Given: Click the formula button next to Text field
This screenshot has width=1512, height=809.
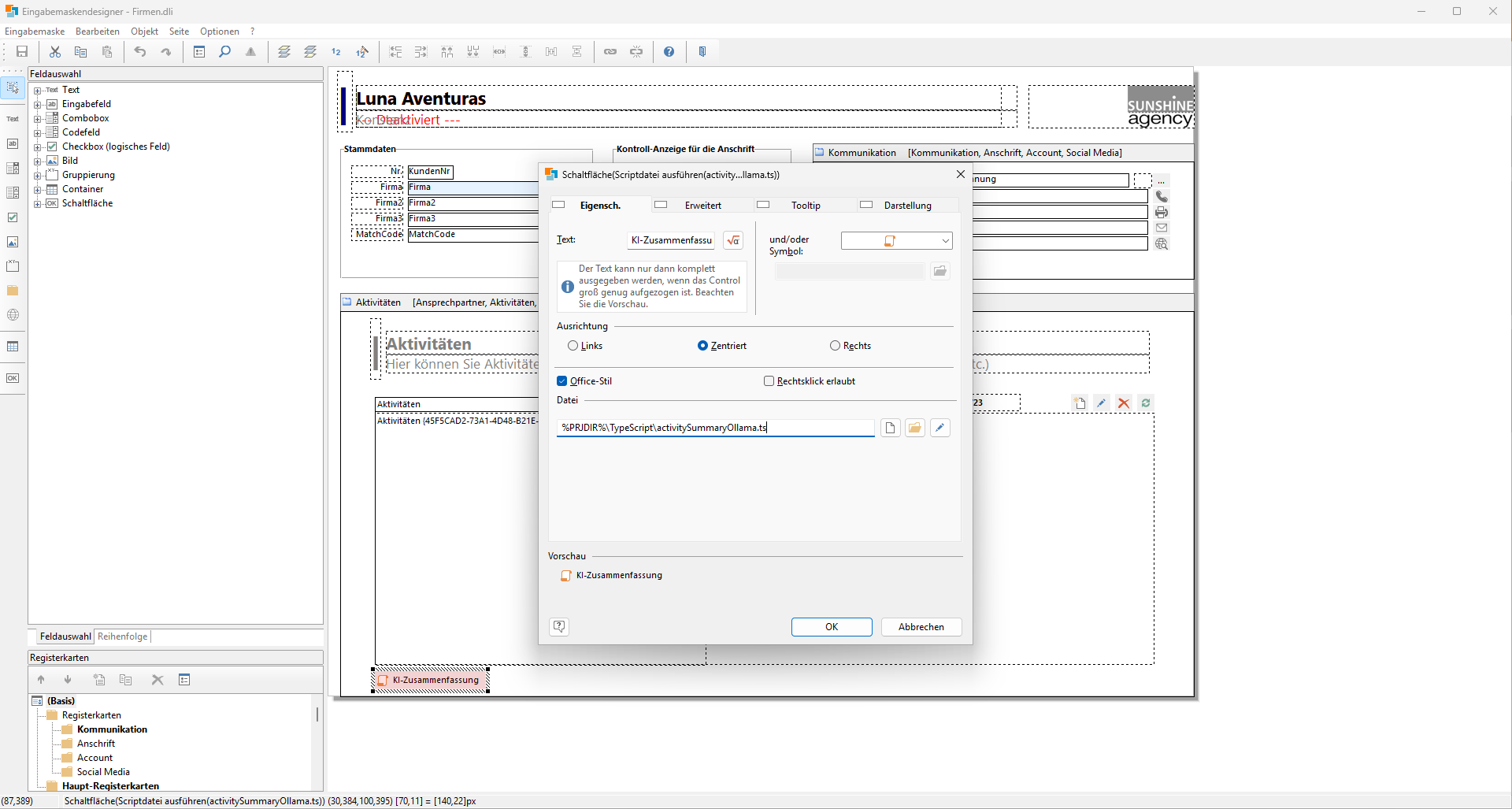Looking at the screenshot, I should click(733, 241).
